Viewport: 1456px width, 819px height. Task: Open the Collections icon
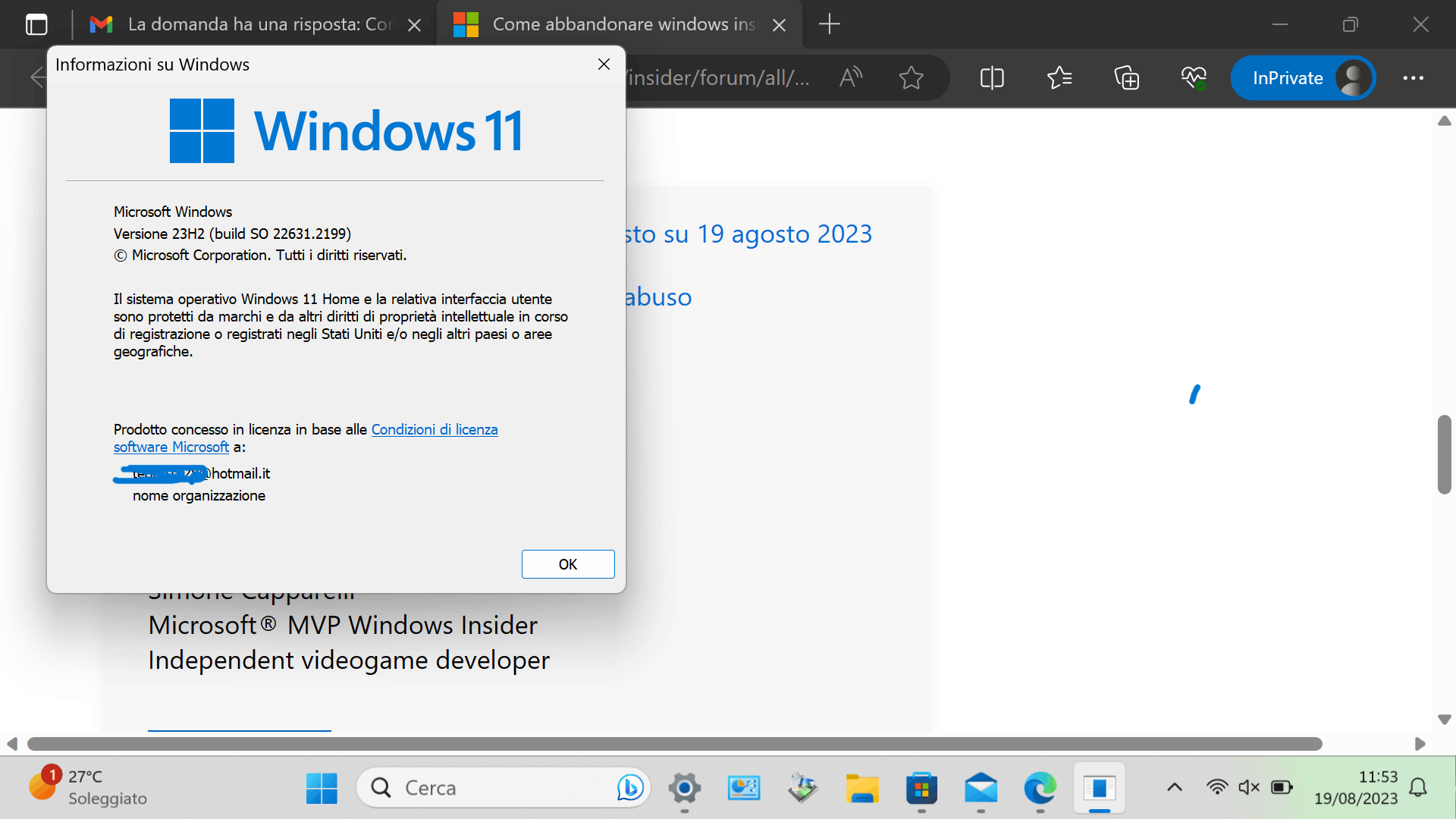tap(1126, 77)
